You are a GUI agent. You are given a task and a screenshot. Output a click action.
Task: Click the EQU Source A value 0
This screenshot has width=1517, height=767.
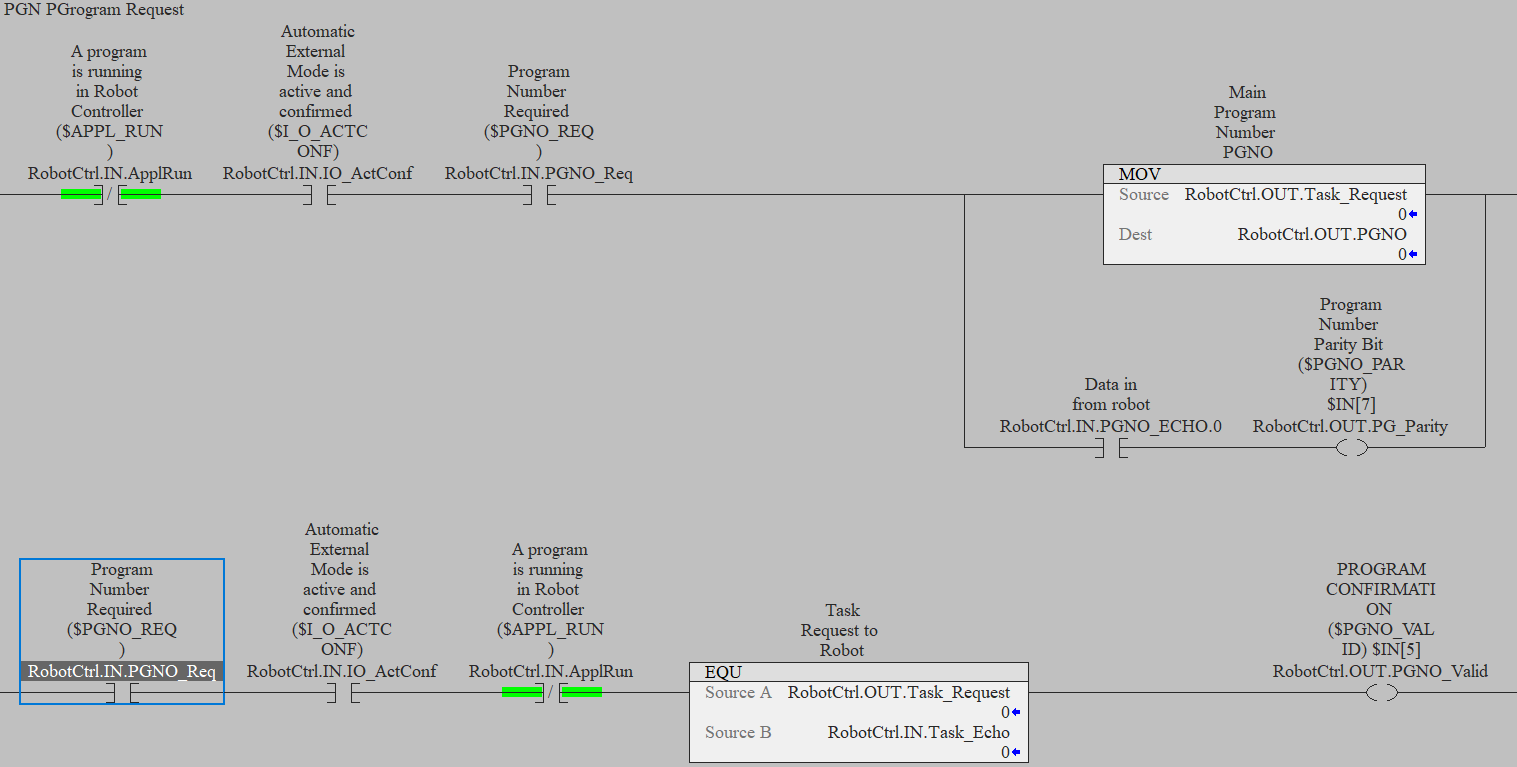click(1005, 712)
